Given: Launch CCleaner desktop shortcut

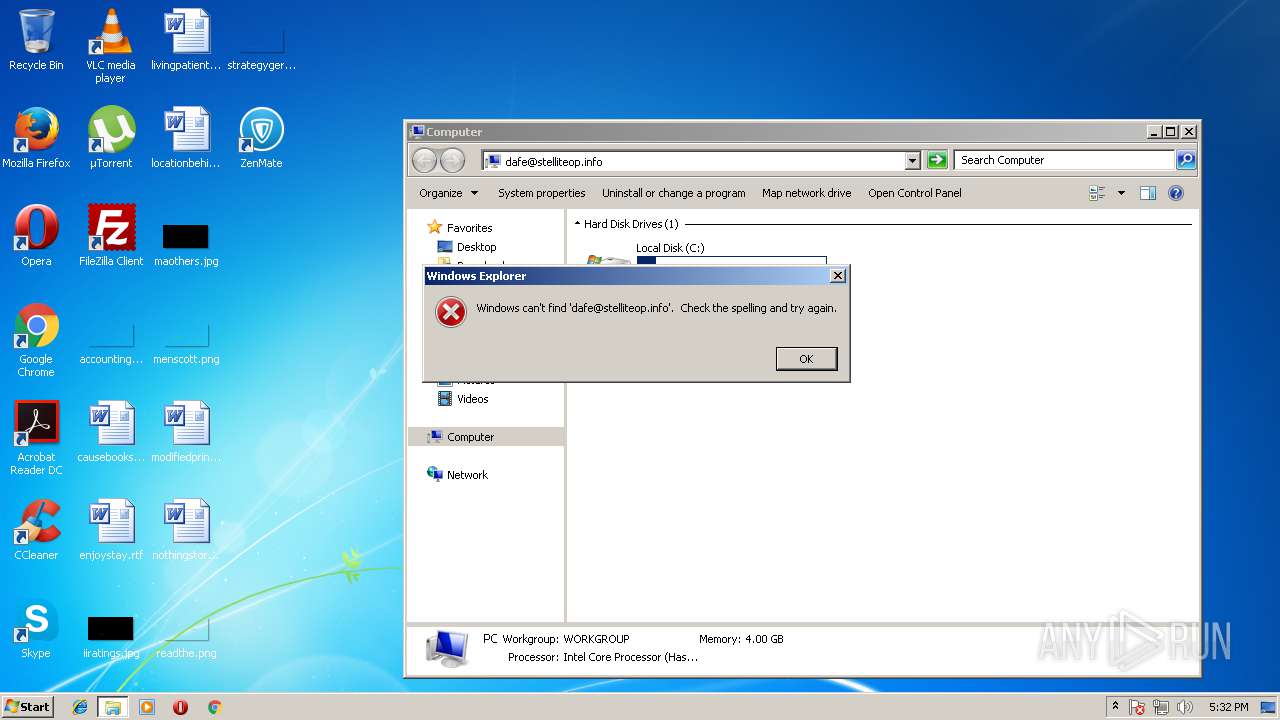Looking at the screenshot, I should [x=36, y=530].
